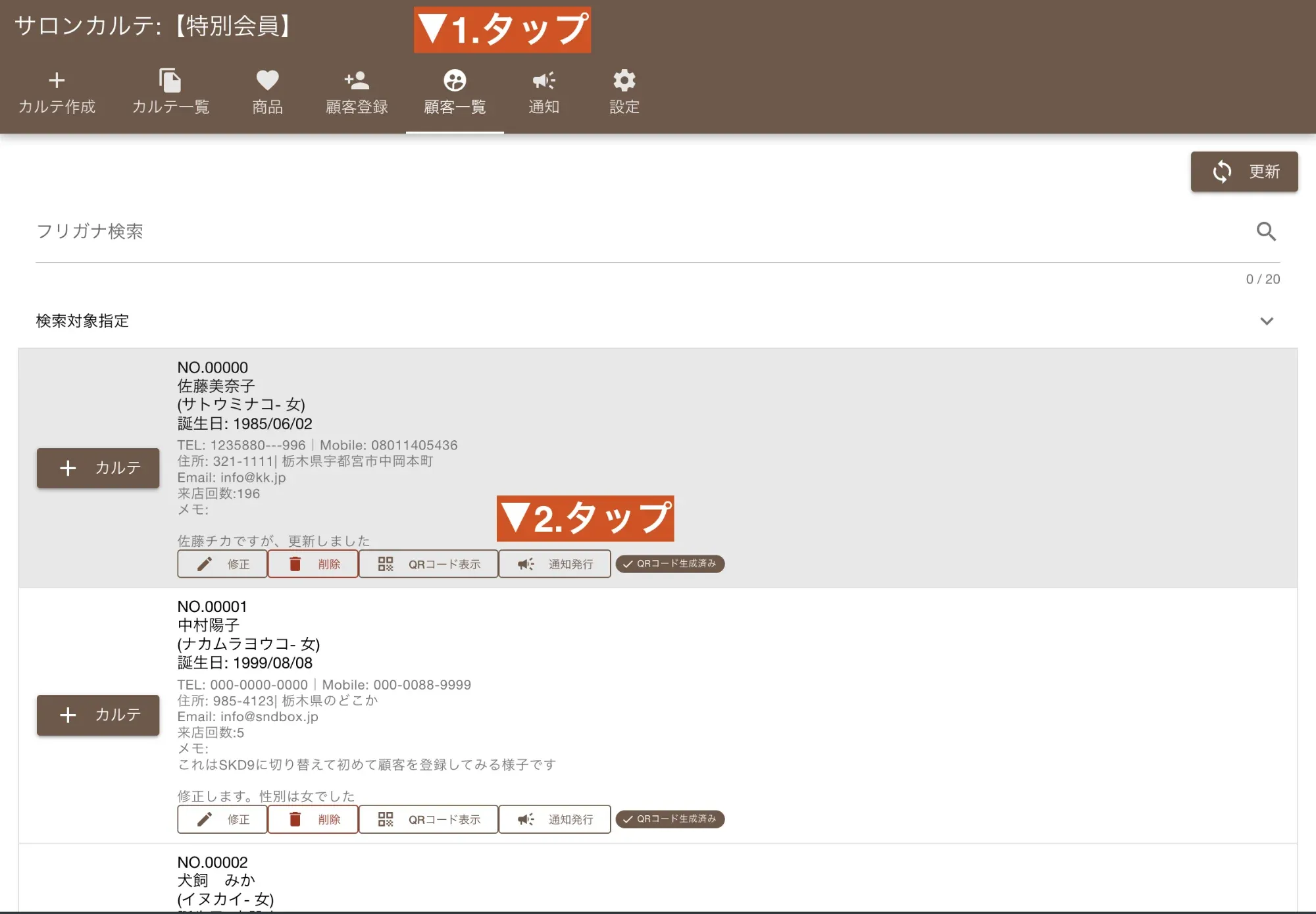Click the refresh icon on 更新 button

[x=1222, y=172]
